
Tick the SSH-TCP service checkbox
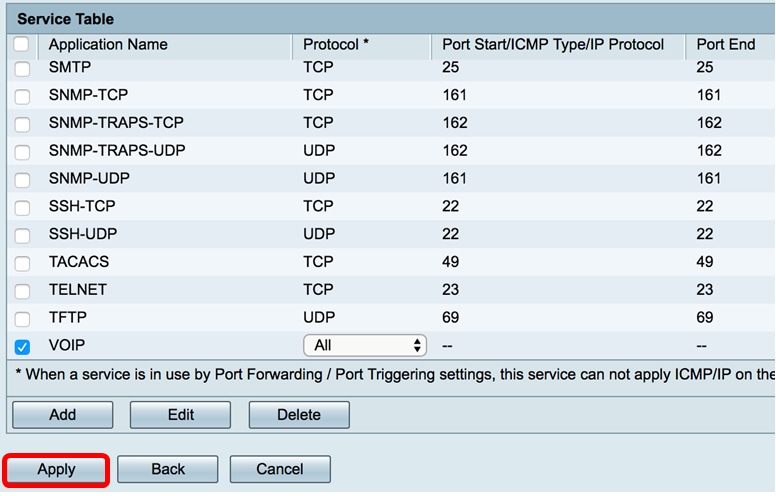22,207
